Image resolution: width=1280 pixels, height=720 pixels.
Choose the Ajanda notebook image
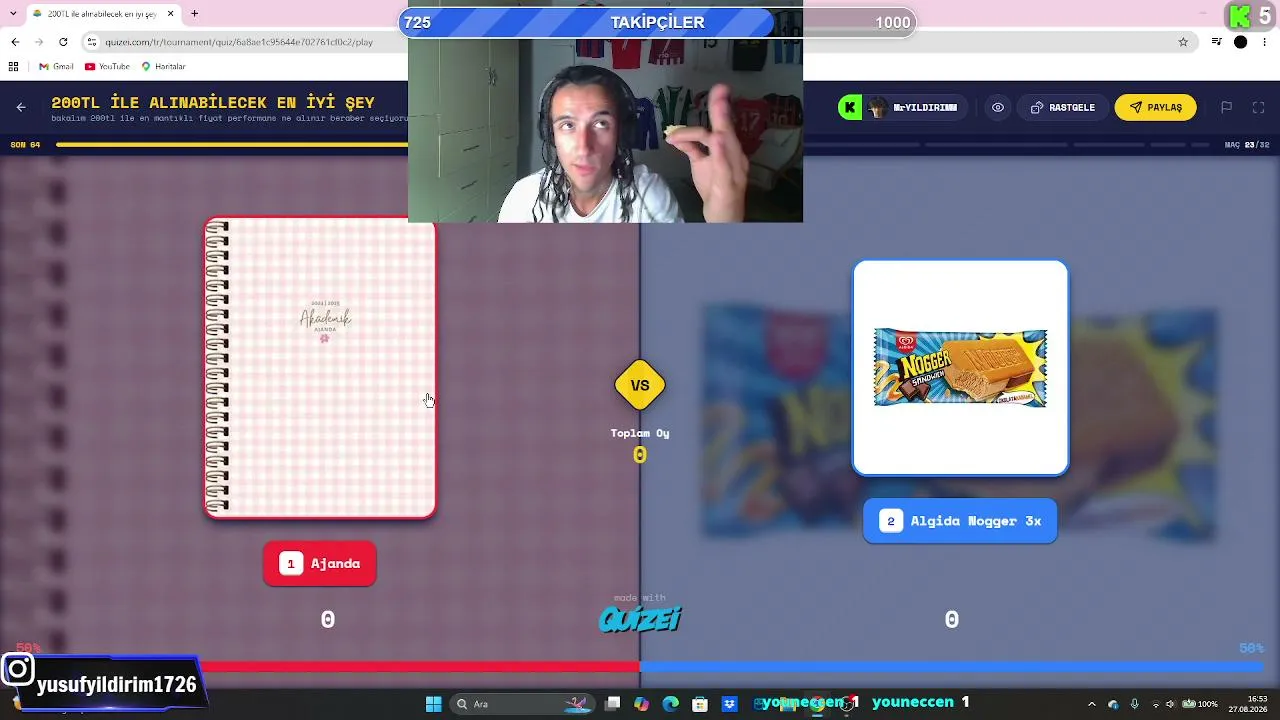[320, 368]
